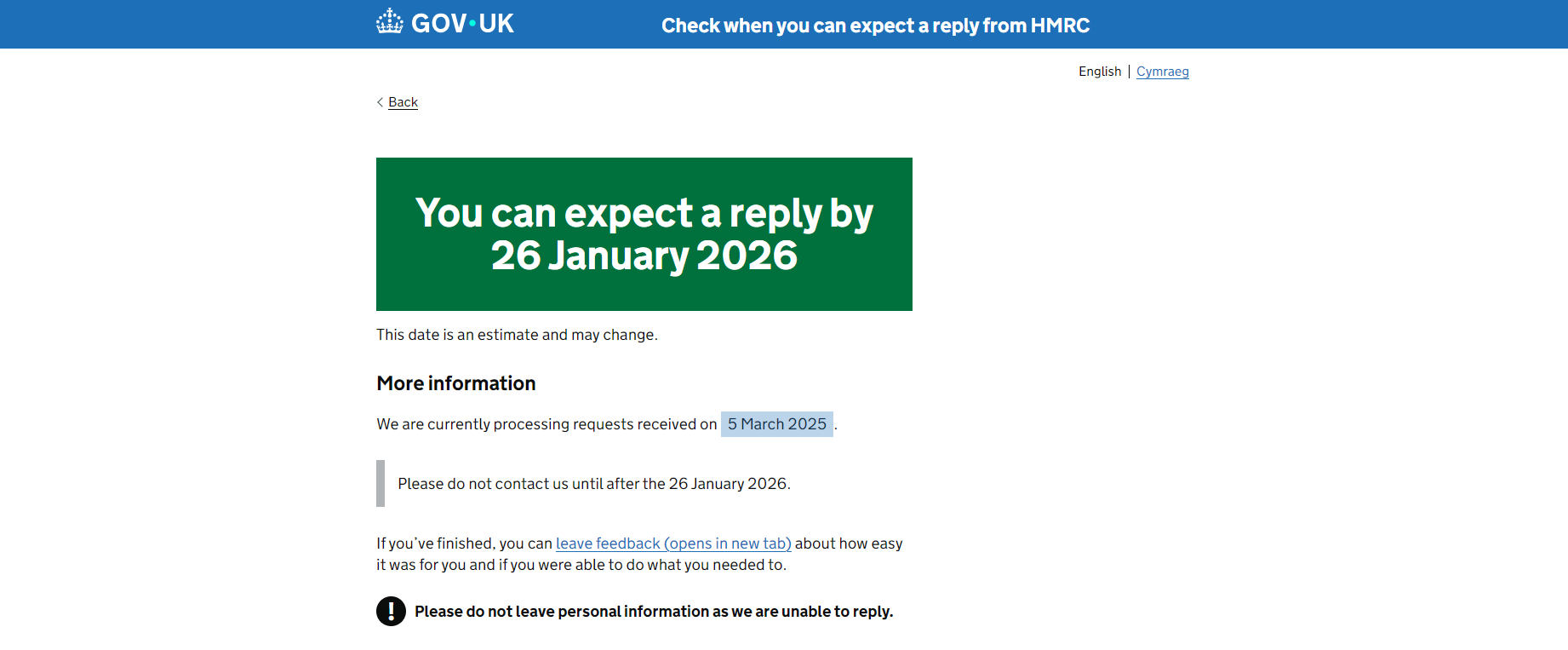Screen dimensions: 1568x650
Task: Click the black exclamation warning icon
Action: pos(391,611)
